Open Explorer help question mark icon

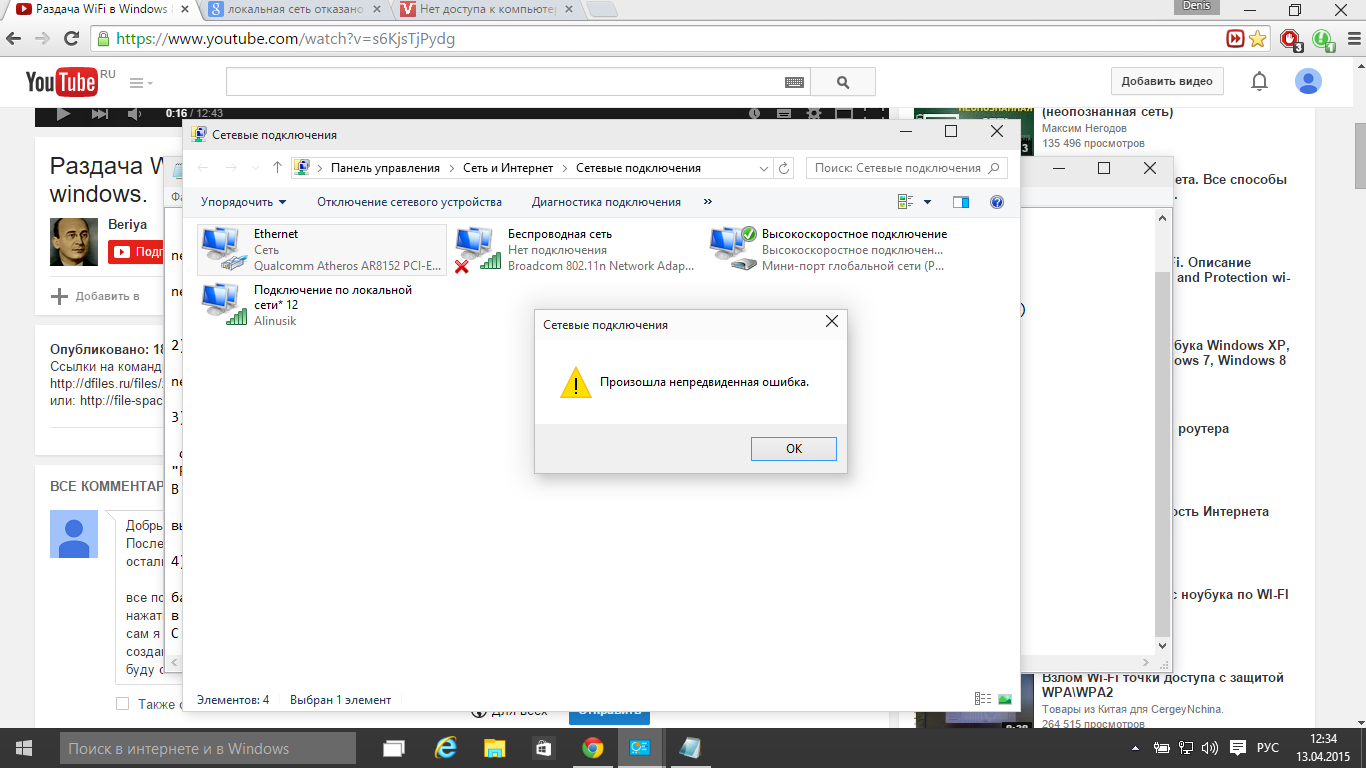click(996, 202)
